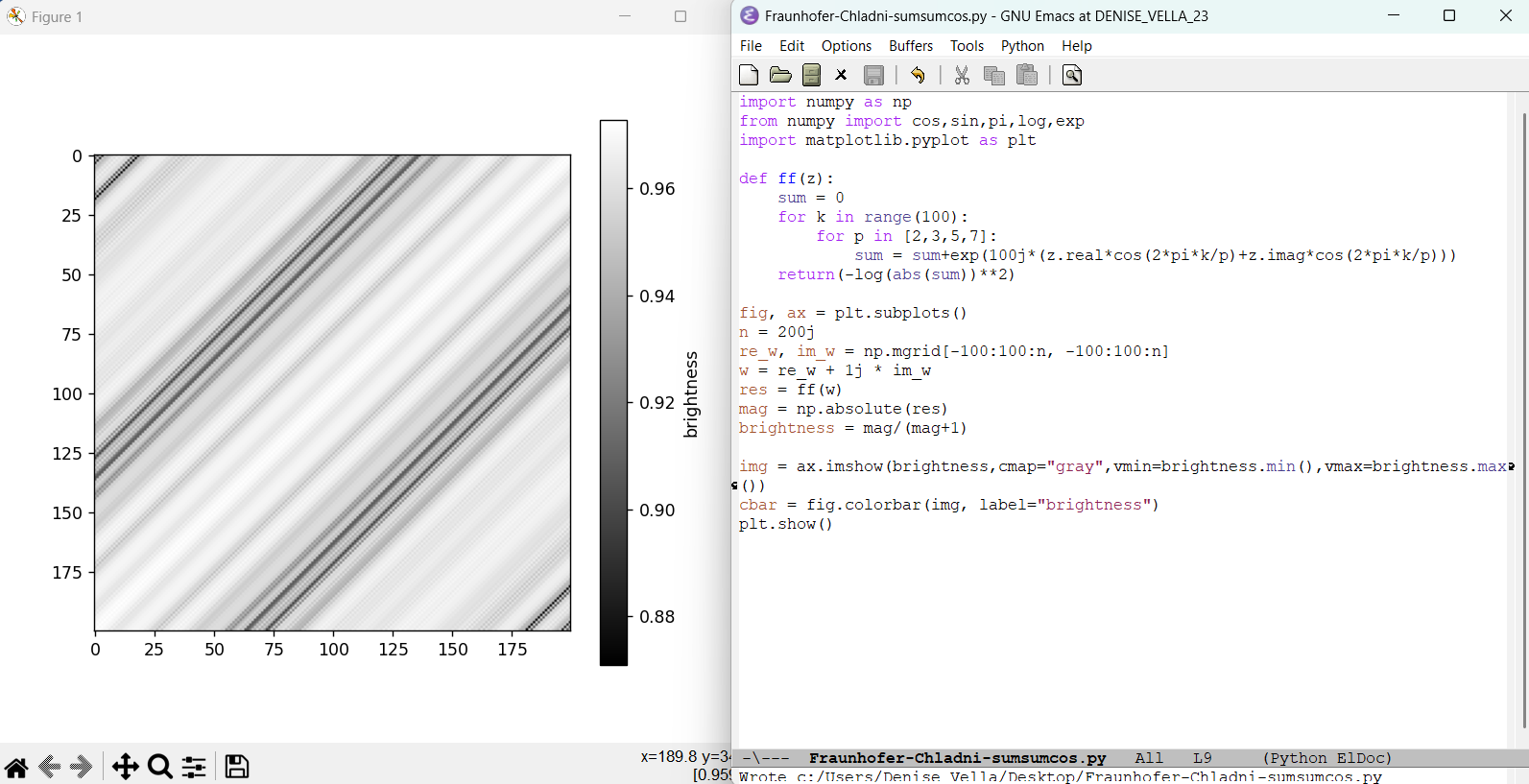This screenshot has width=1529, height=784.
Task: Click the brightness colorbar gradient
Action: 613,392
